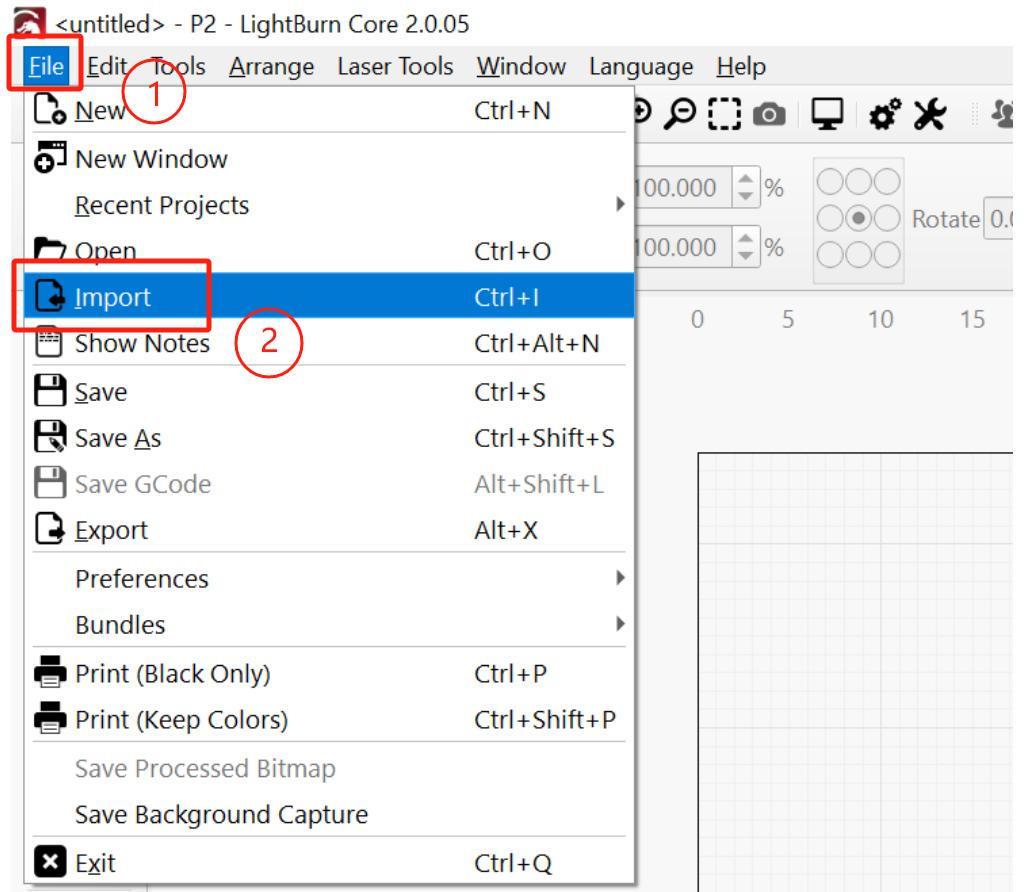Click the Show Notes notepad icon
1024x892 pixels.
point(49,342)
